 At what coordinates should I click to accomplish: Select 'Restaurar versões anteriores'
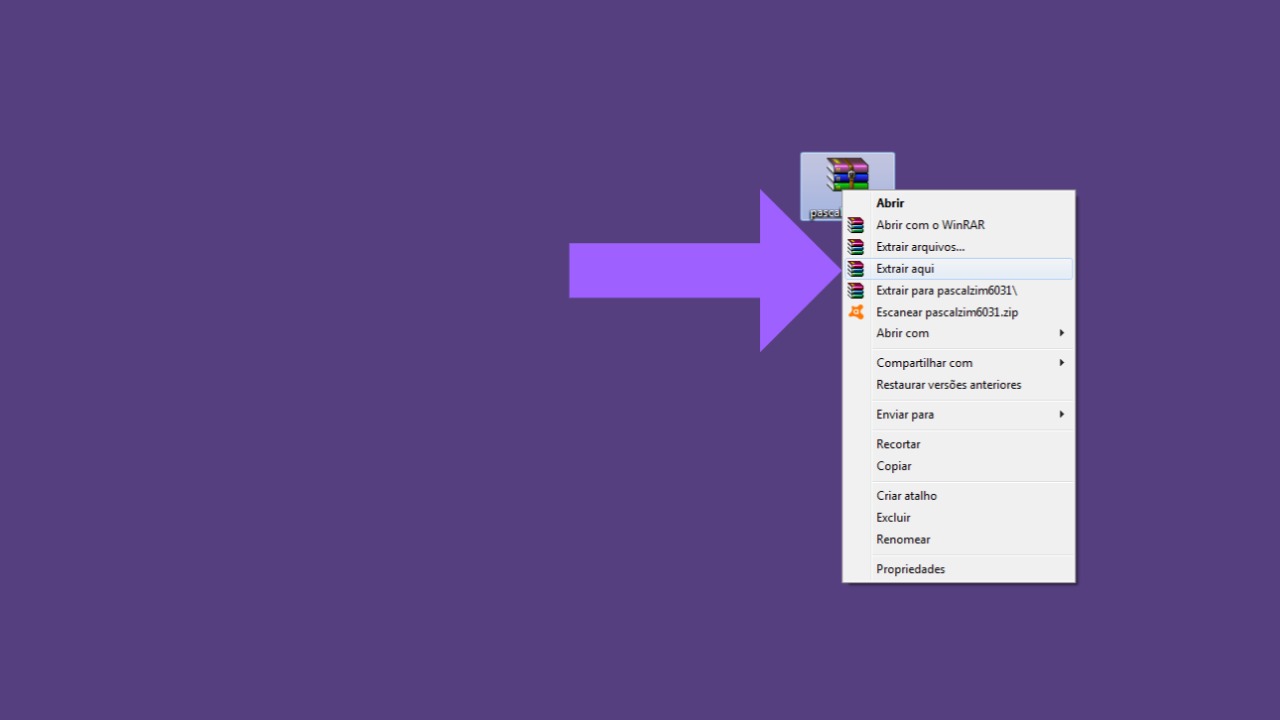[948, 384]
